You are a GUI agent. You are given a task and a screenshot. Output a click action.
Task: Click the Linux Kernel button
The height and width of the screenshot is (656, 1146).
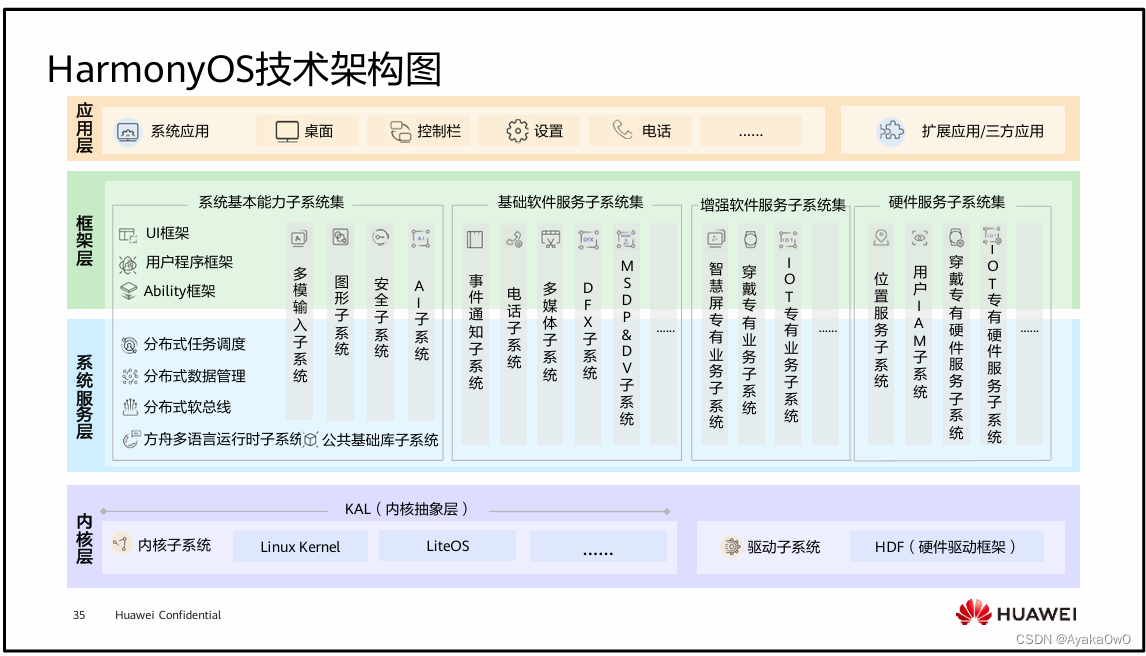[300, 546]
